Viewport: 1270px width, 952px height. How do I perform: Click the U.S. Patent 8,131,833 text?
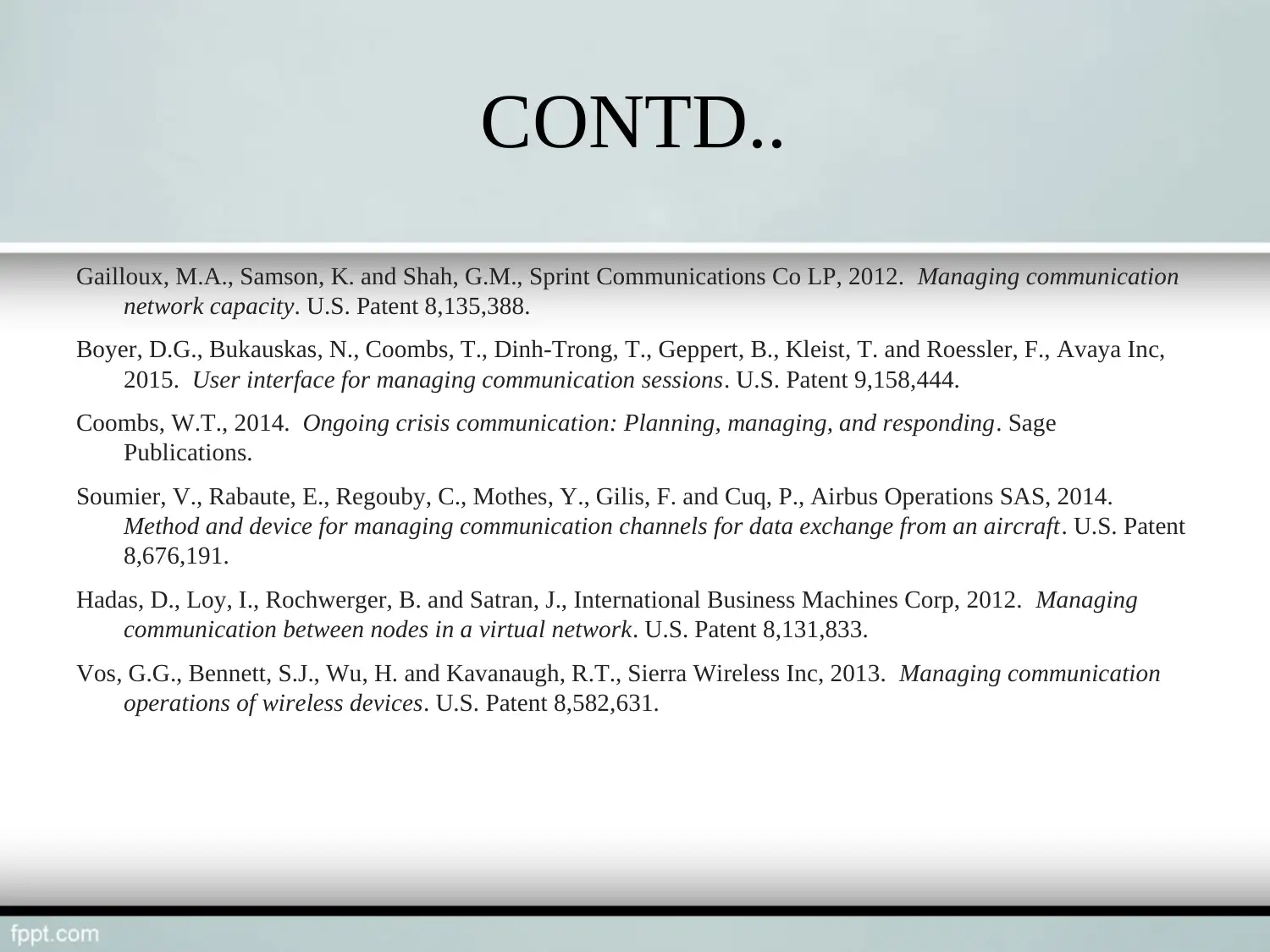[756, 630]
